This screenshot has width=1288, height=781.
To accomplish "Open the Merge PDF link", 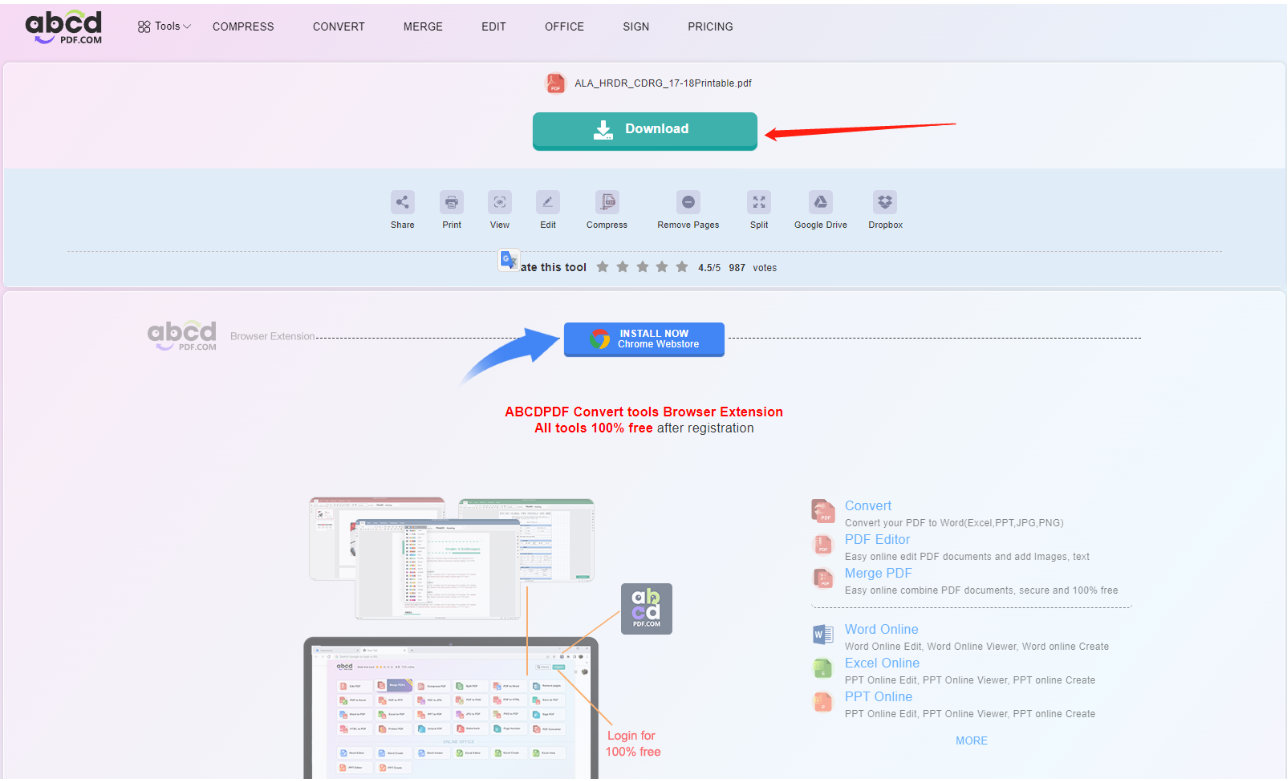I will (x=878, y=573).
